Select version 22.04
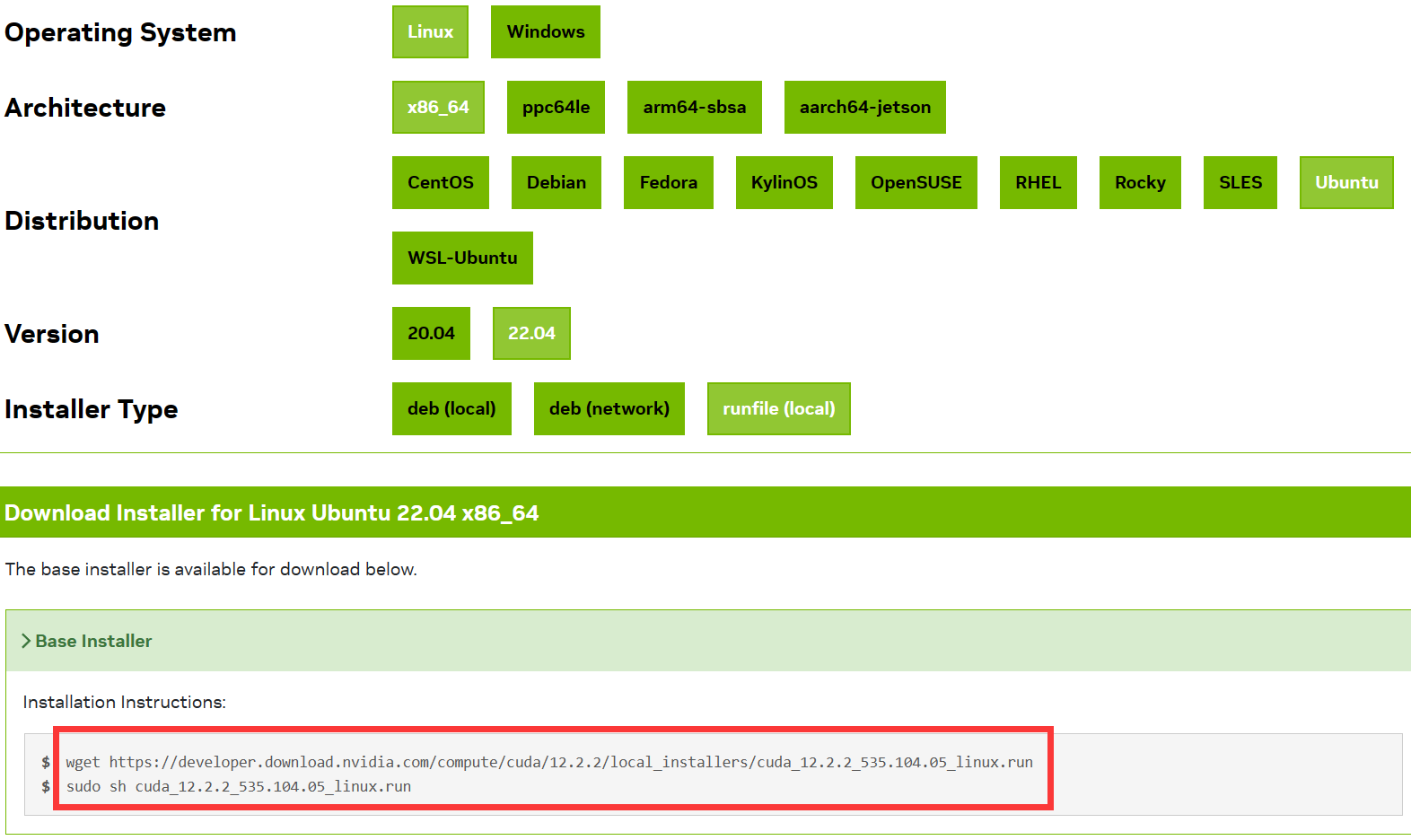The width and height of the screenshot is (1411, 840). pos(531,333)
